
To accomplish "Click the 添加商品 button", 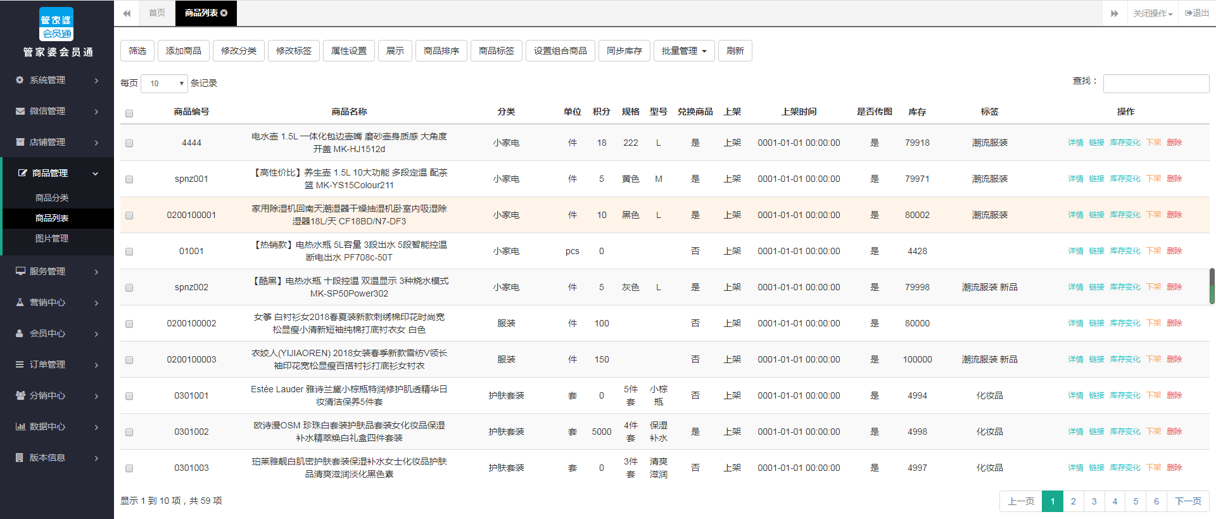I will tap(184, 51).
